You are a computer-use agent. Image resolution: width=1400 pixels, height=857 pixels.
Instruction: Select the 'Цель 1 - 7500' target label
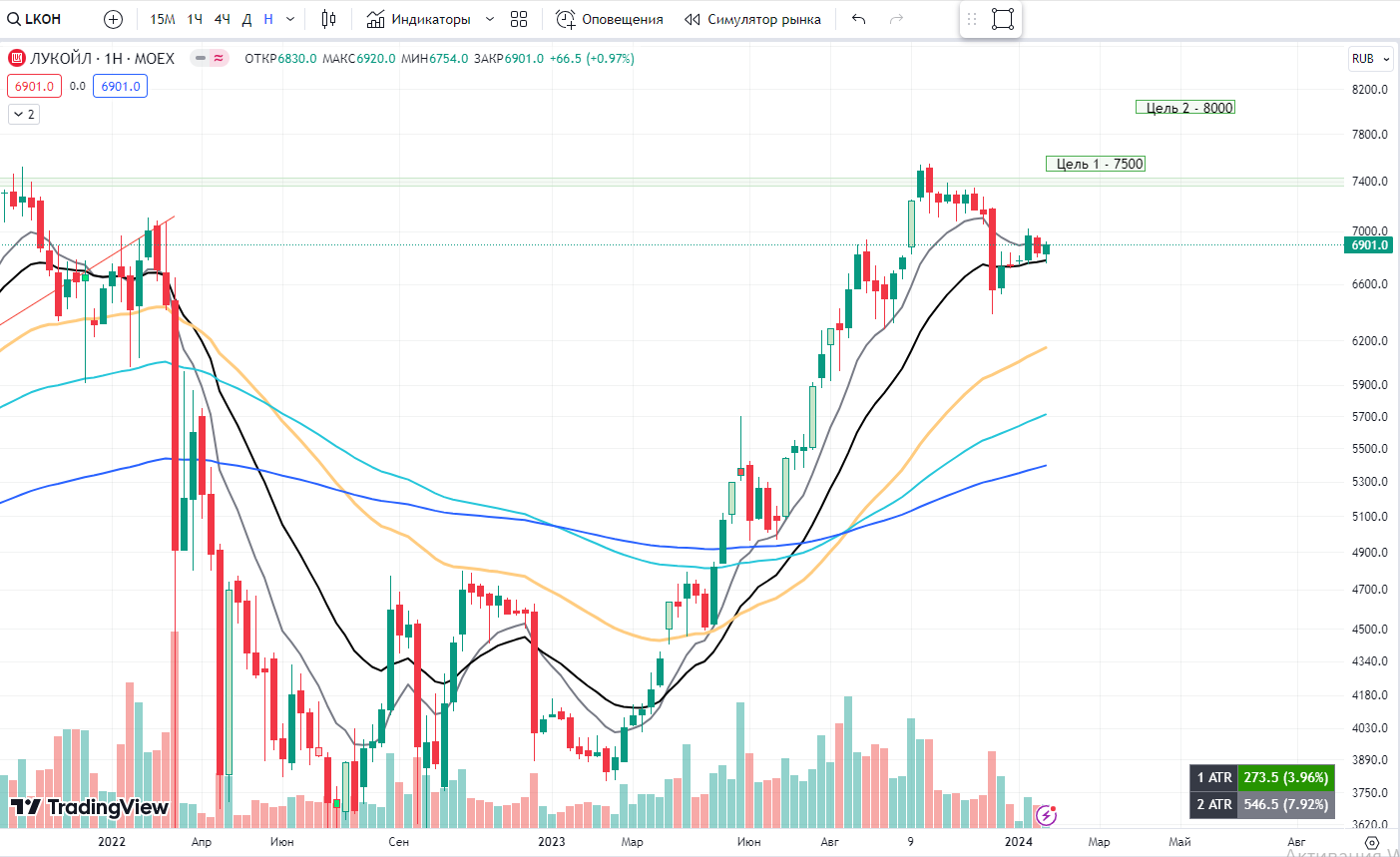[1096, 164]
